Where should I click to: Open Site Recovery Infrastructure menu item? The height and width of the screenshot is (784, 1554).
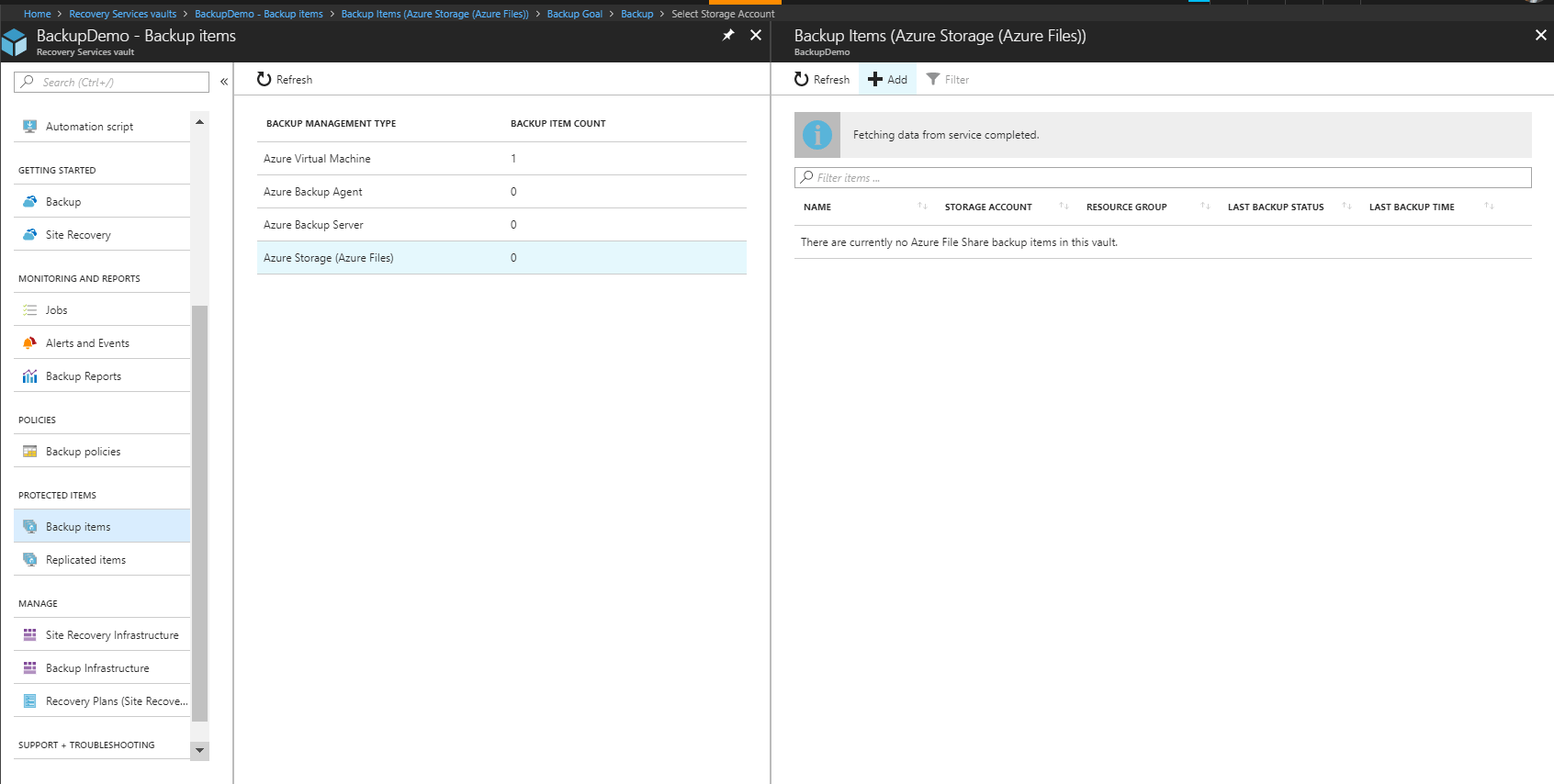102,635
